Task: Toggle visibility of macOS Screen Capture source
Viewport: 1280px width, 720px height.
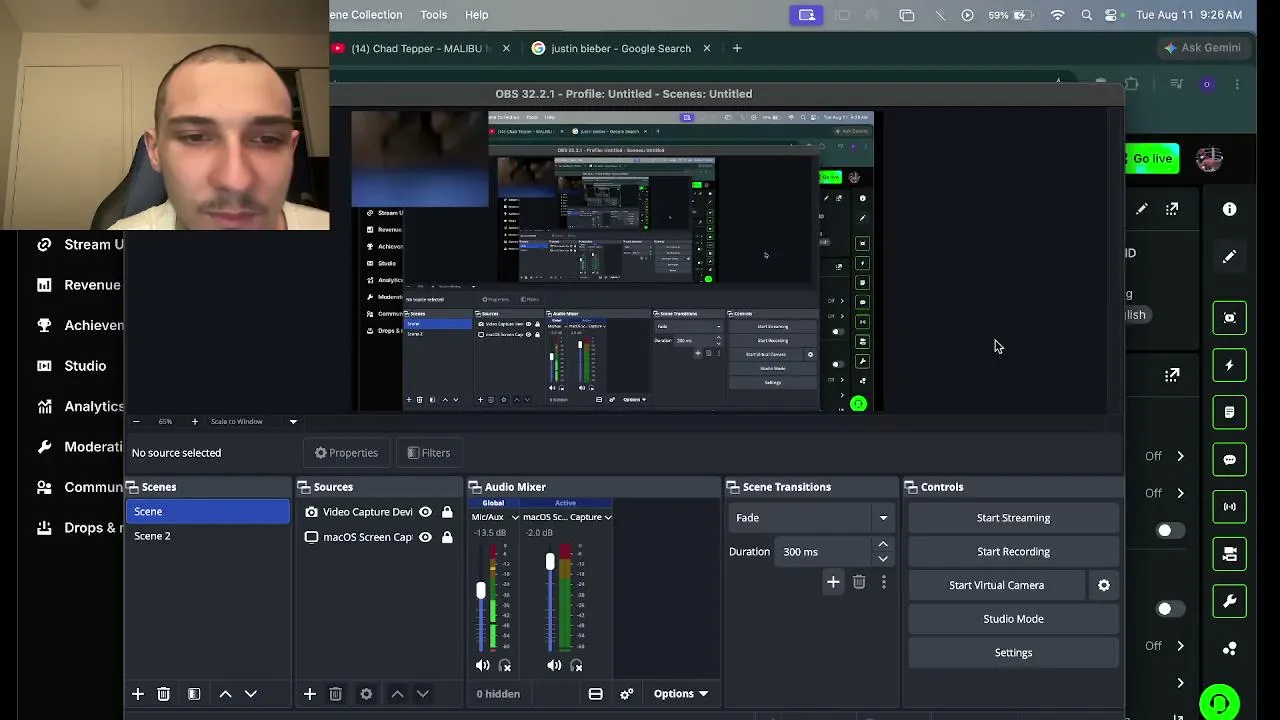Action: (425, 537)
